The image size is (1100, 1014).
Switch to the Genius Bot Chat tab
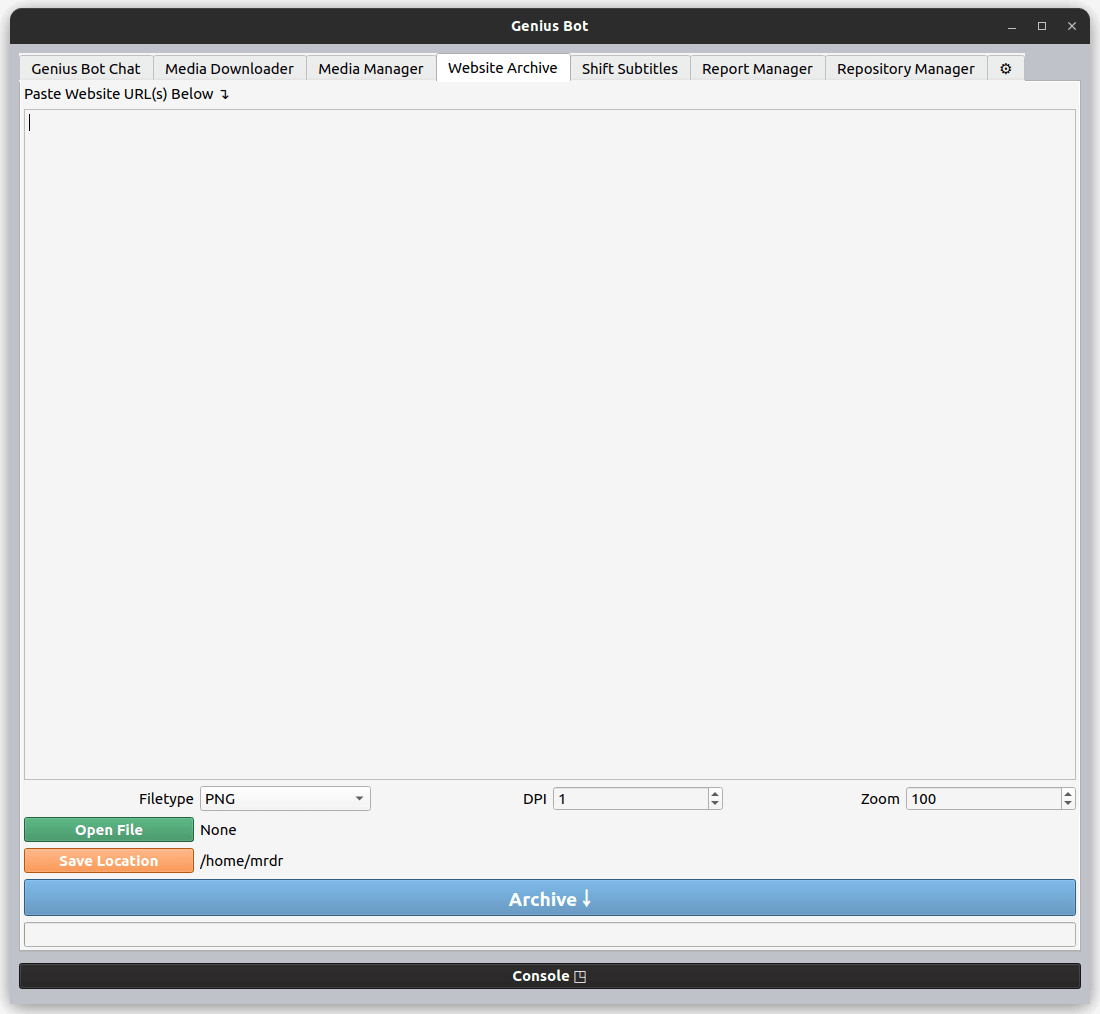coord(85,68)
